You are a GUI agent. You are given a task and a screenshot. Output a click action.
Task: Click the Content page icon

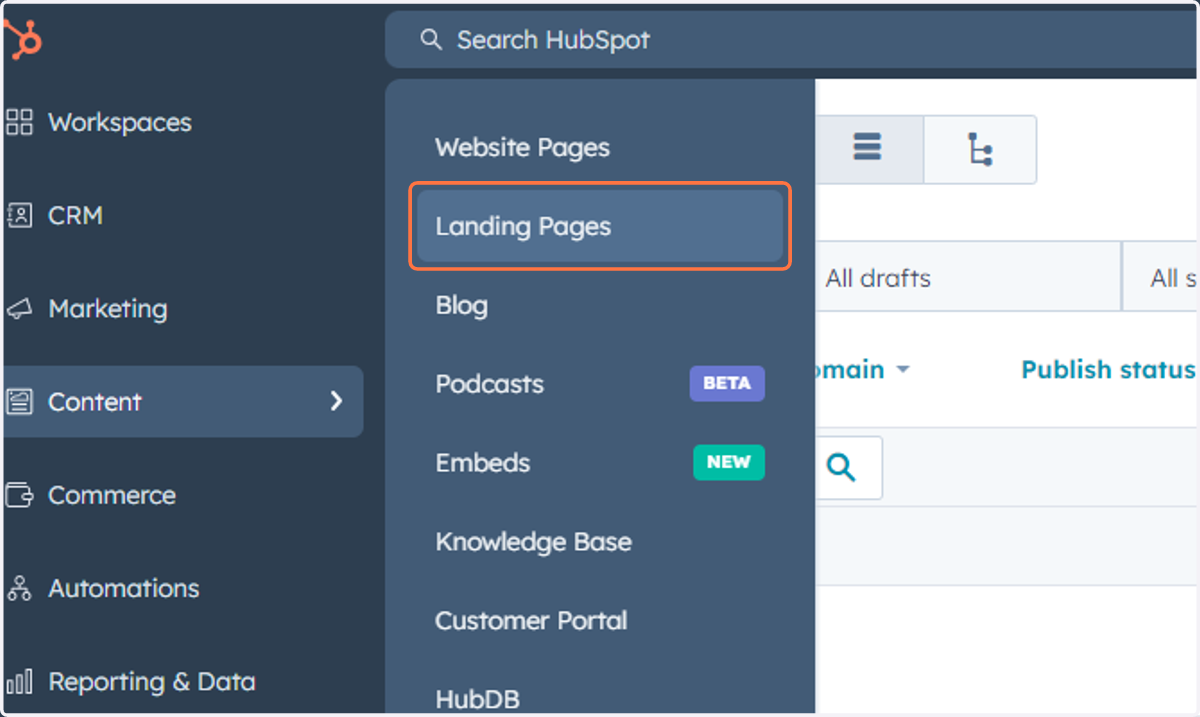[x=19, y=402]
